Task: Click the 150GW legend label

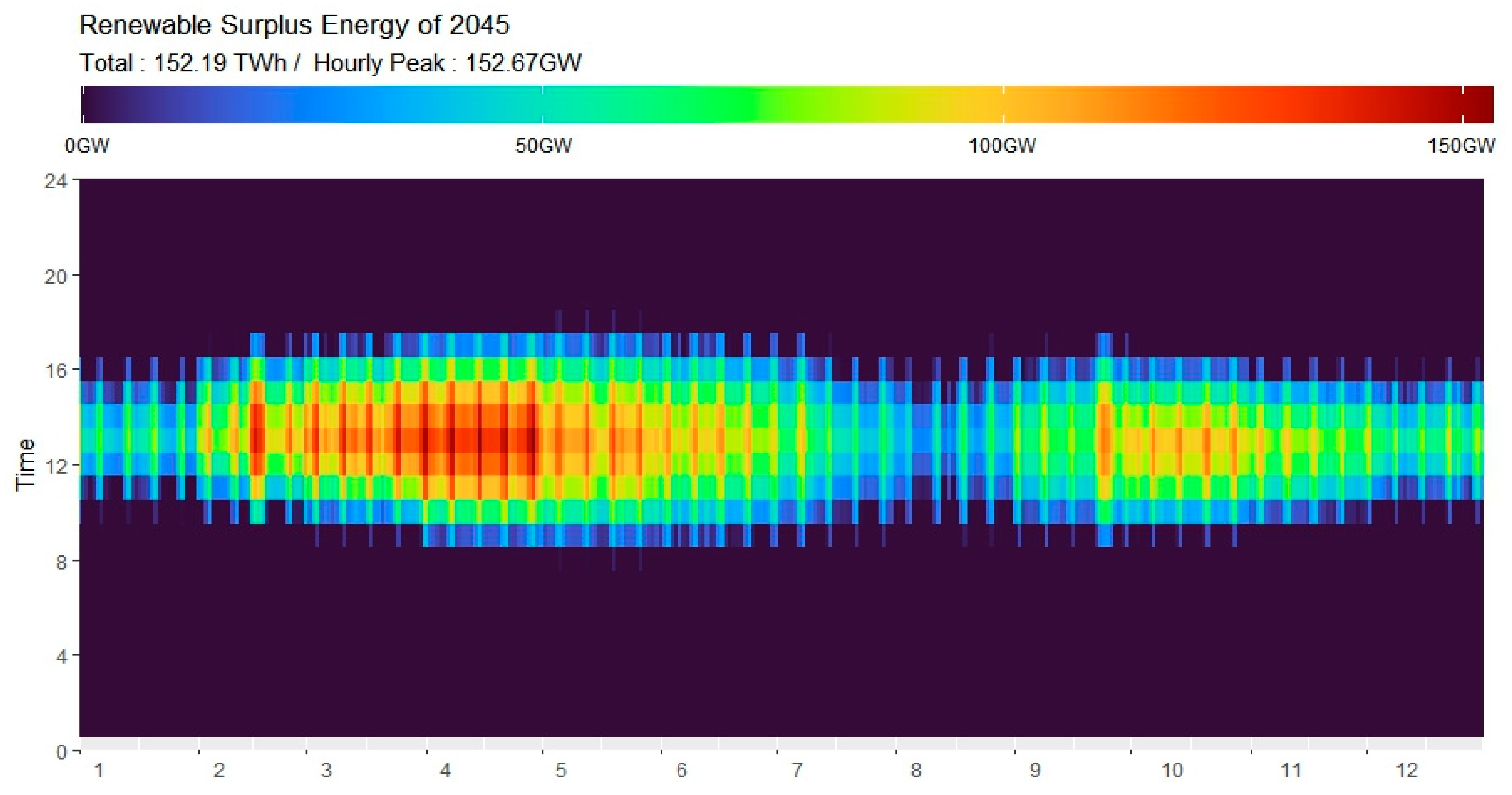Action: (x=1461, y=145)
